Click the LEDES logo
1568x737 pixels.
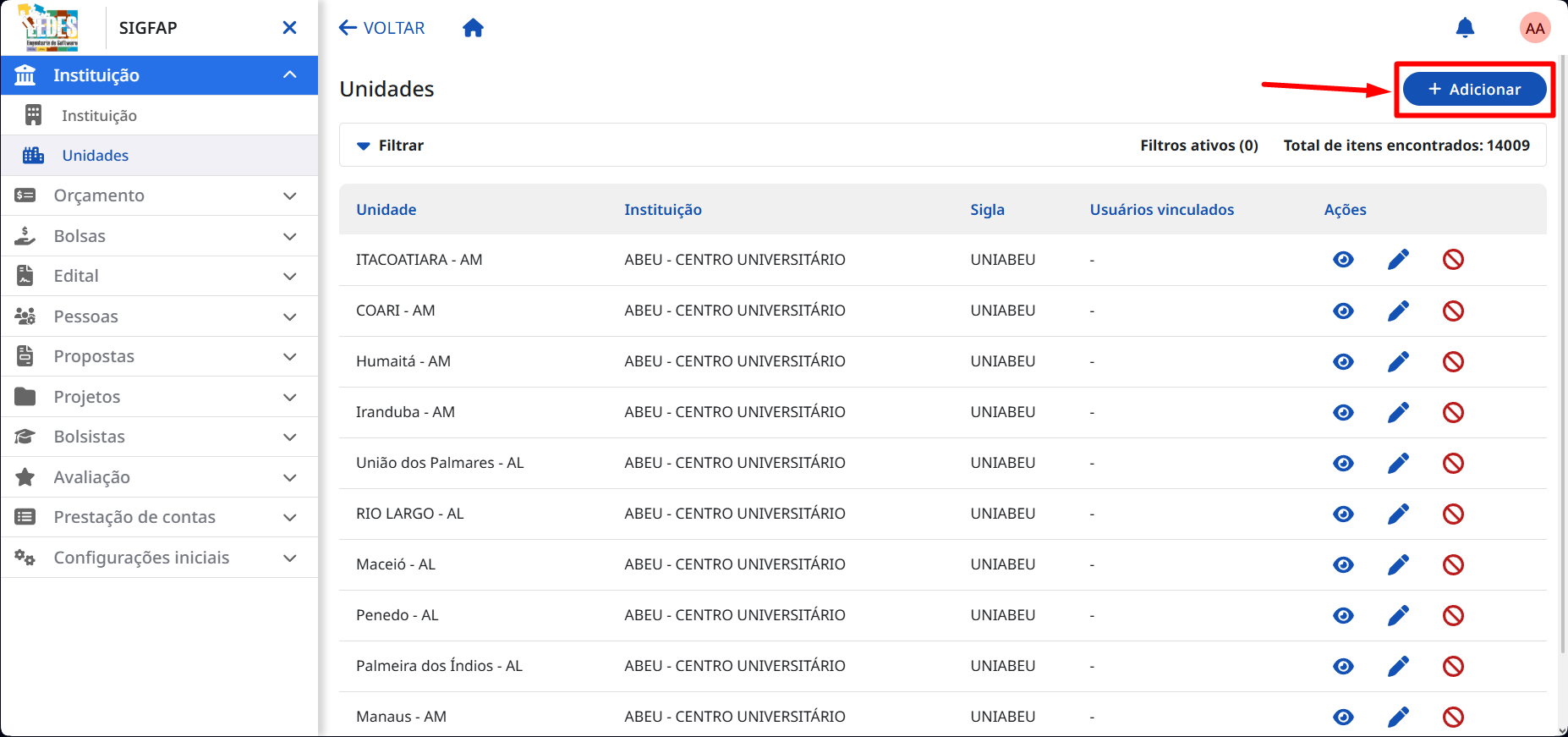tap(50, 27)
